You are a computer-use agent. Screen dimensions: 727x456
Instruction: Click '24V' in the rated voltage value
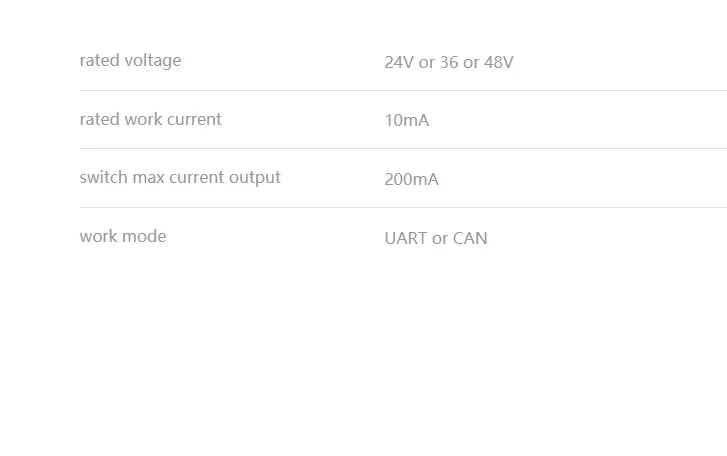click(x=399, y=63)
